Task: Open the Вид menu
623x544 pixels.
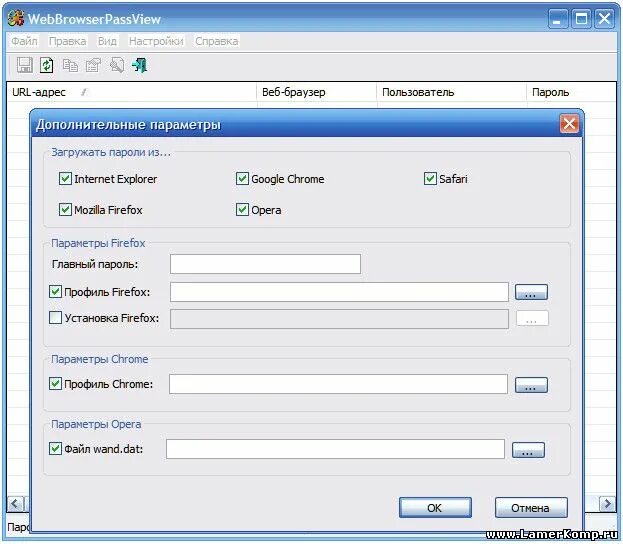Action: [107, 41]
